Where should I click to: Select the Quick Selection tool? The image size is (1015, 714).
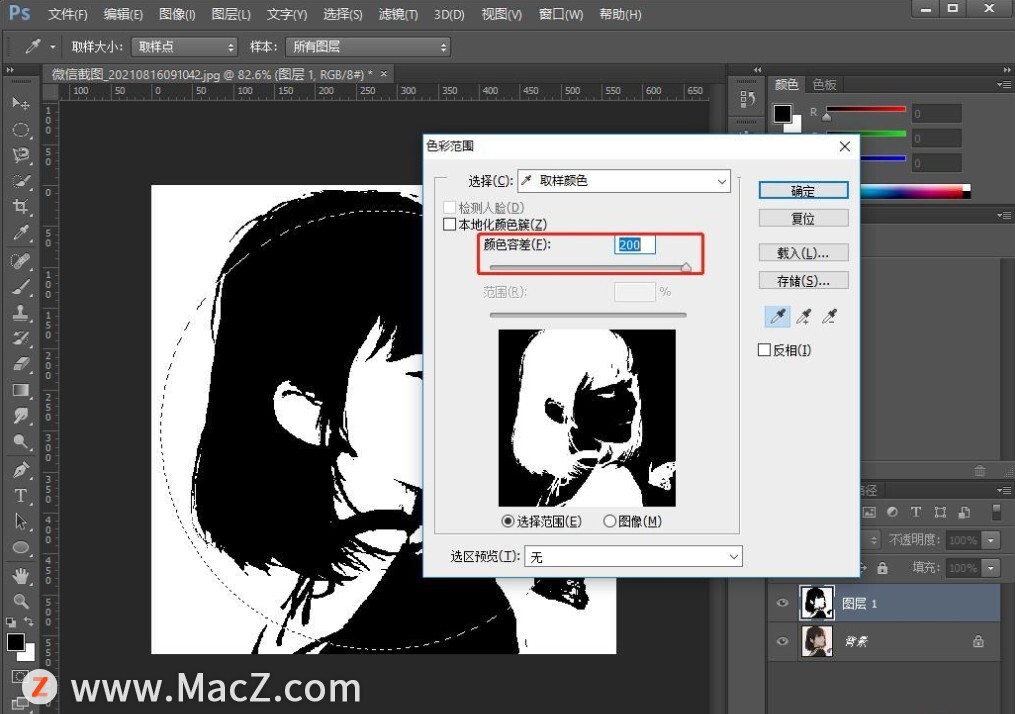point(21,181)
